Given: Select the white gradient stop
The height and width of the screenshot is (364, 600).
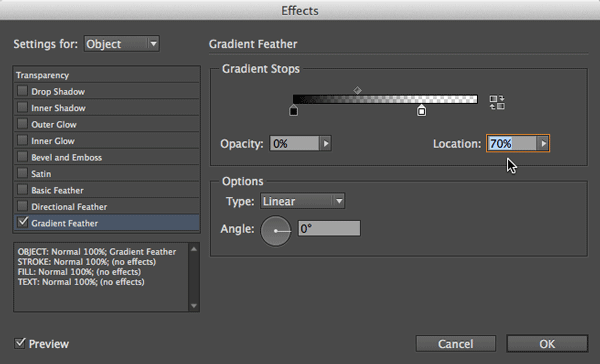Looking at the screenshot, I should pos(421,111).
